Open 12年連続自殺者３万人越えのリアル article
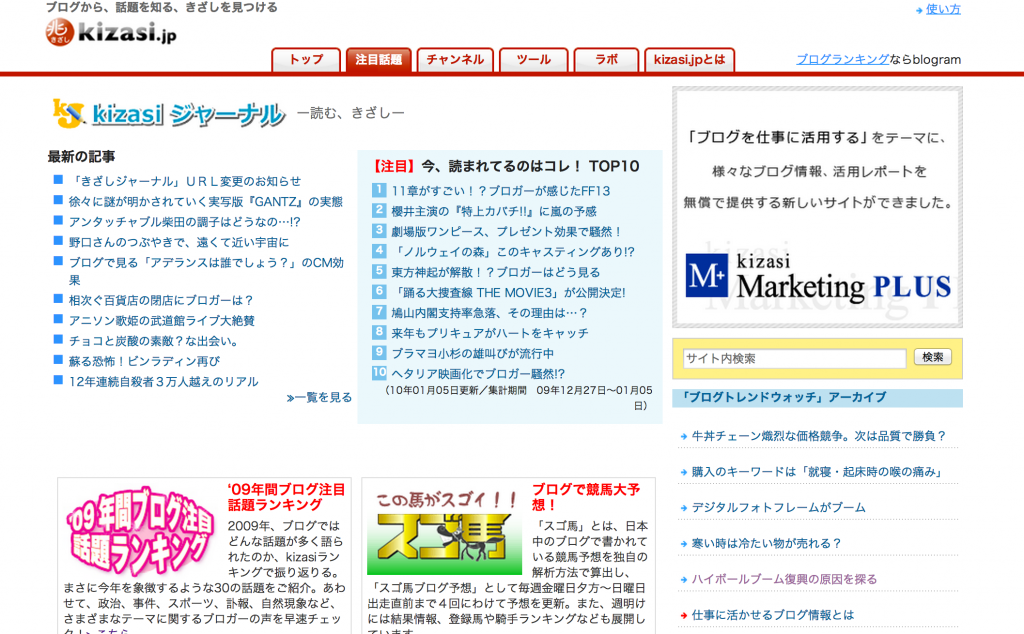Image resolution: width=1024 pixels, height=634 pixels. 163,381
